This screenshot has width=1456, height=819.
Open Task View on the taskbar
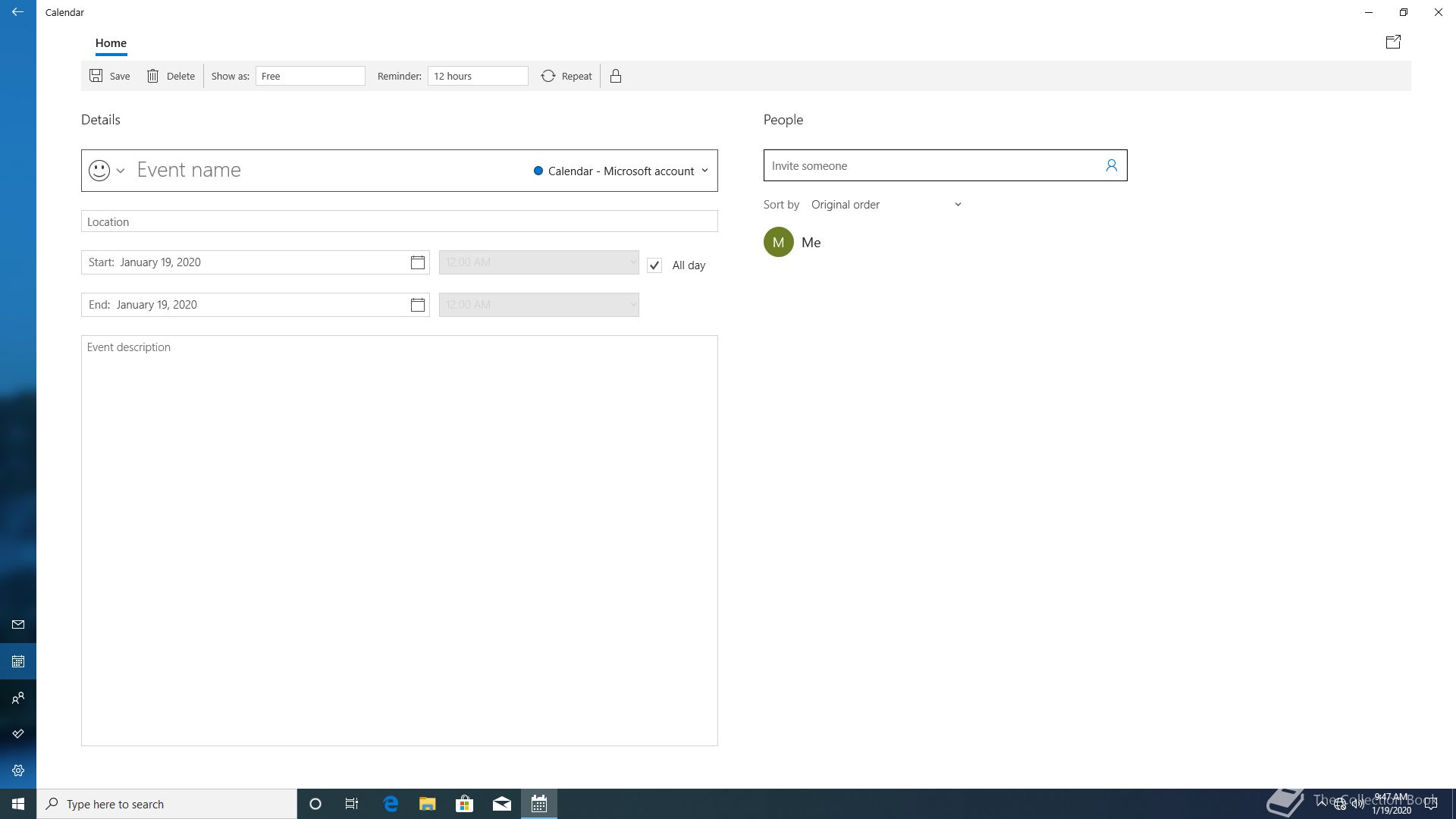(352, 804)
